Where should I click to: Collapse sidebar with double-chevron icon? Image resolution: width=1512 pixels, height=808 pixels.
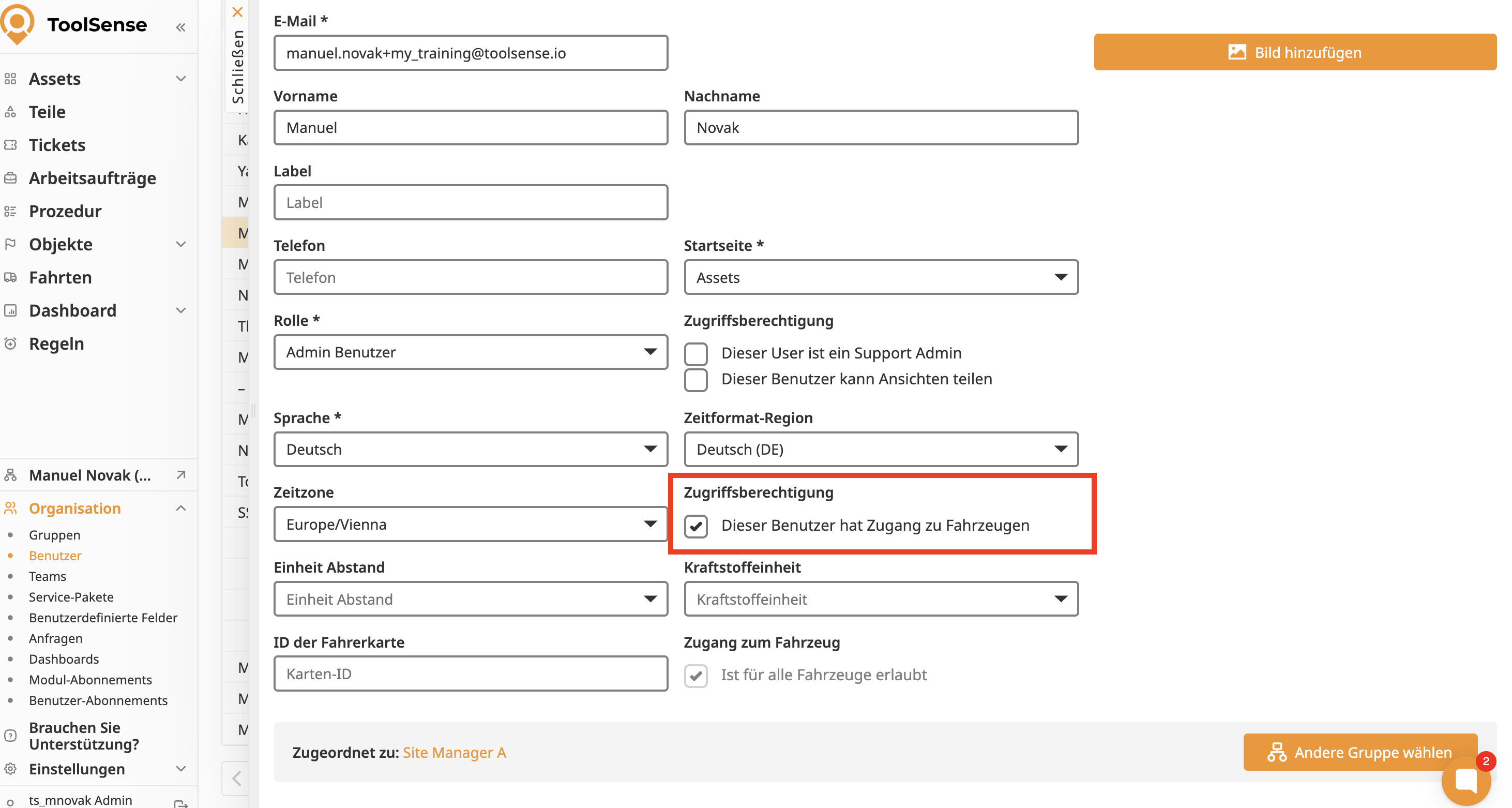click(181, 27)
